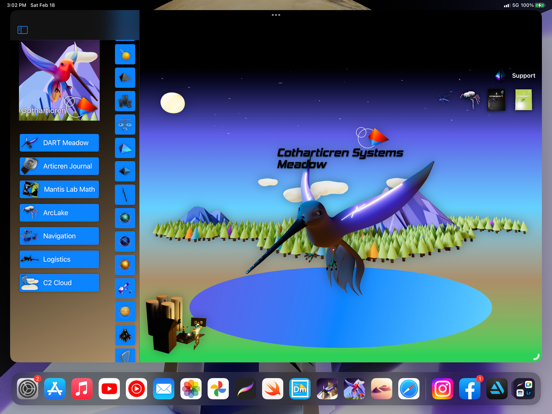Select the Logistics button
The height and width of the screenshot is (414, 552).
click(59, 259)
